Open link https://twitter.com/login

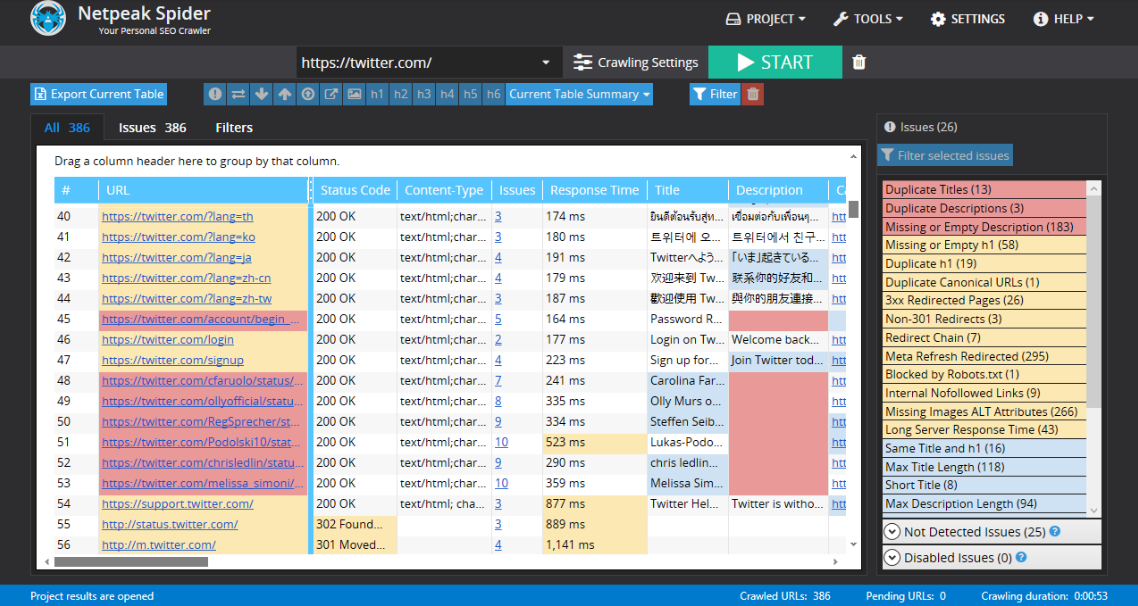tap(168, 340)
